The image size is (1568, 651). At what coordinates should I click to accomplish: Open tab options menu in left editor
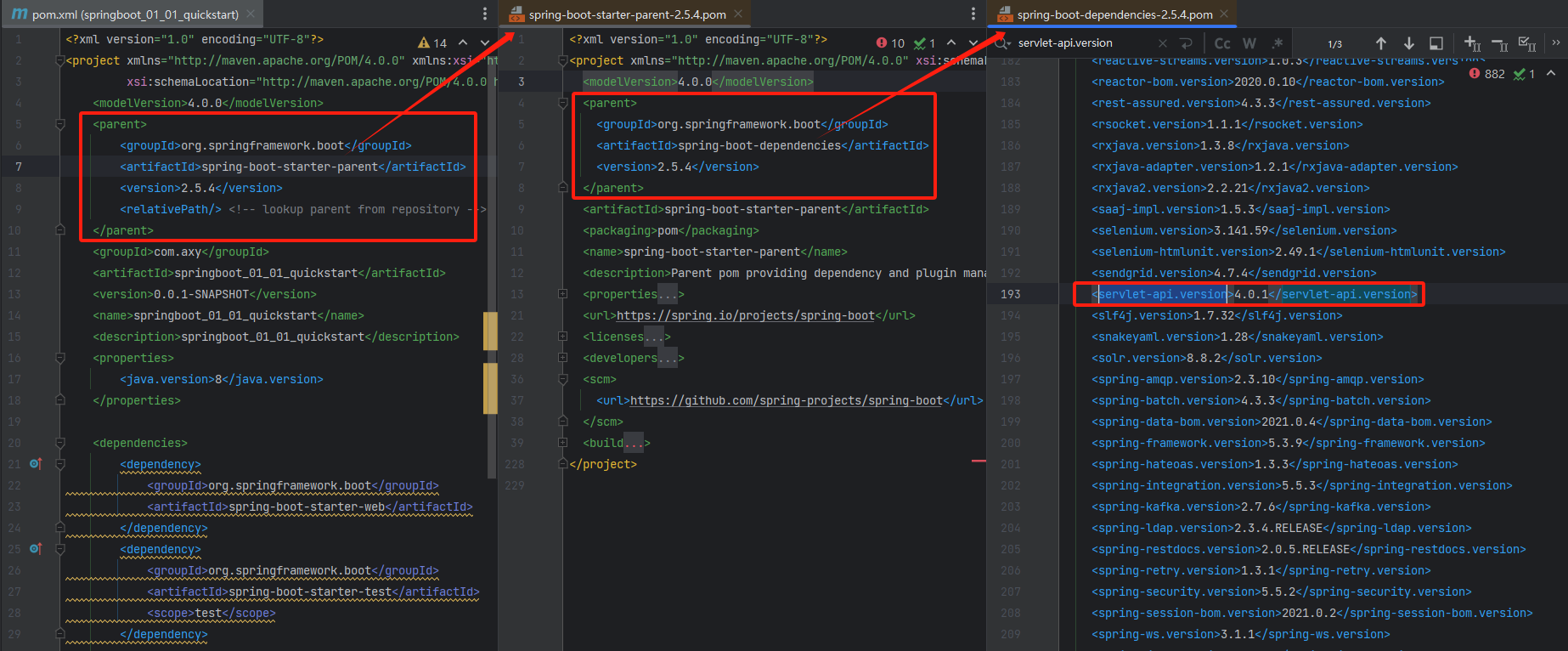coord(485,14)
